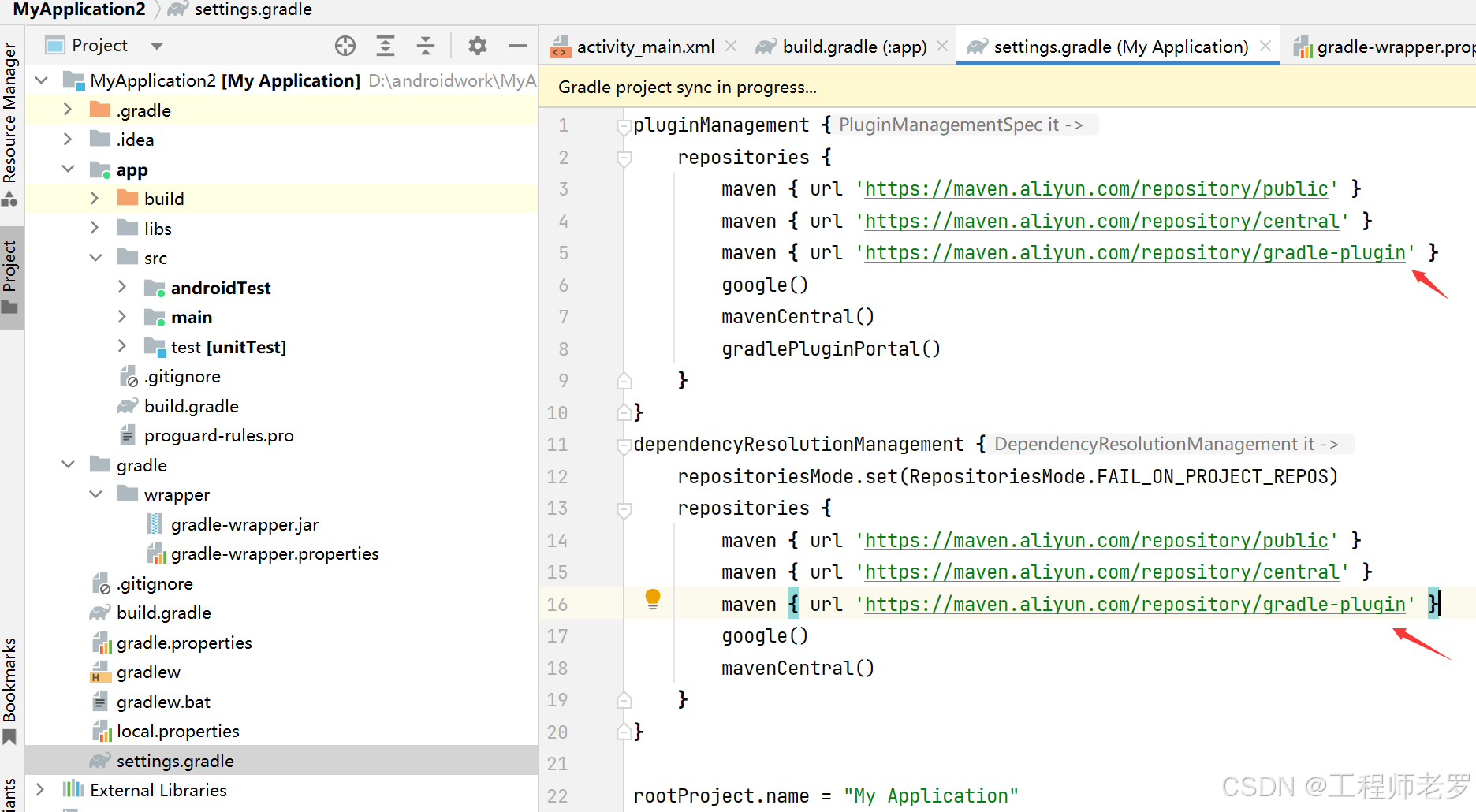Expand the .gradle folder
The image size is (1476, 812).
pos(68,110)
